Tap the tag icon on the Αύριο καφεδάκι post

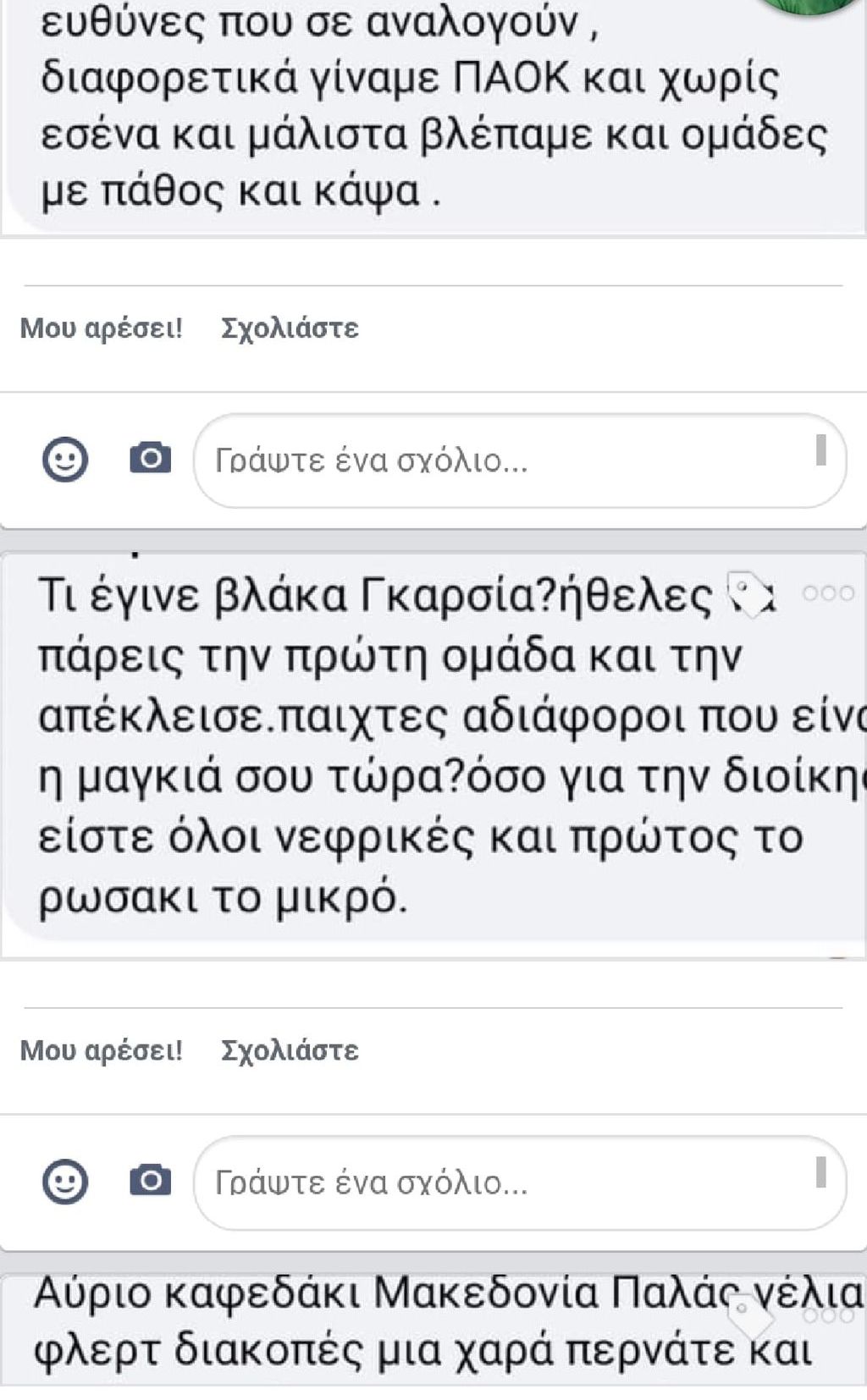pyautogui.click(x=752, y=1316)
